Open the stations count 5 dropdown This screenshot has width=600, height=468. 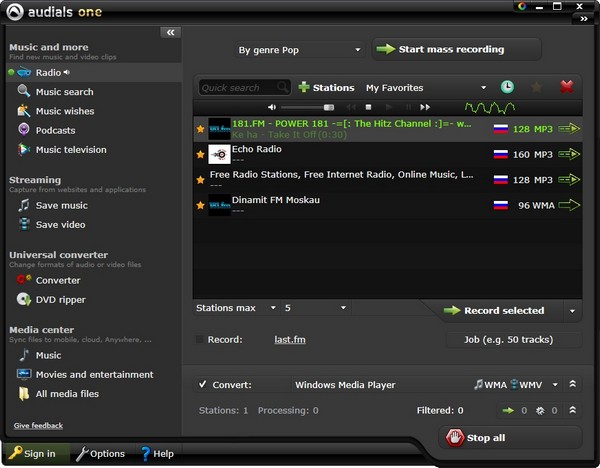tap(315, 308)
